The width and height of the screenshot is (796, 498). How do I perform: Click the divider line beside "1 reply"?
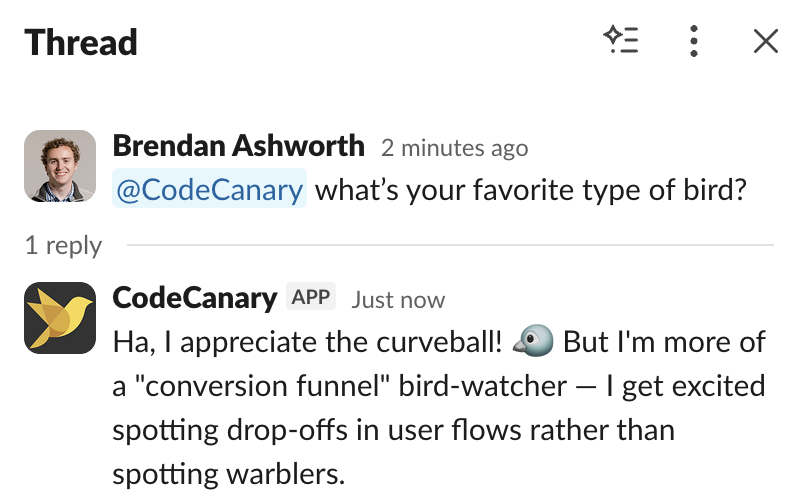click(450, 245)
